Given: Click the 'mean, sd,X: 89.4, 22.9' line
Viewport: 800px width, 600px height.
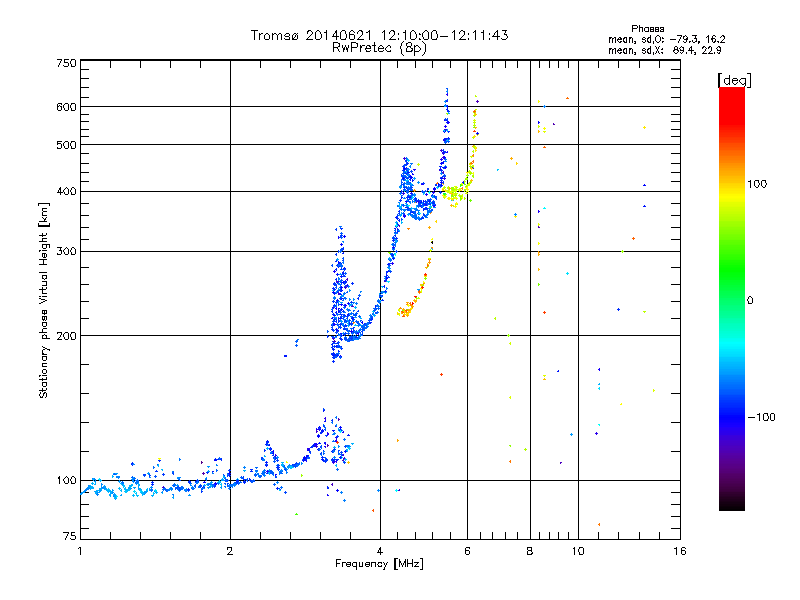Looking at the screenshot, I should [664, 50].
